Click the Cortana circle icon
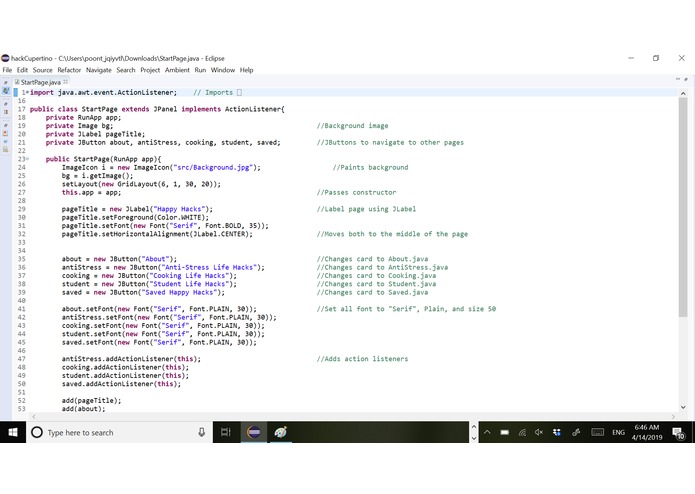Viewport: 695px width, 494px height. (x=37, y=432)
